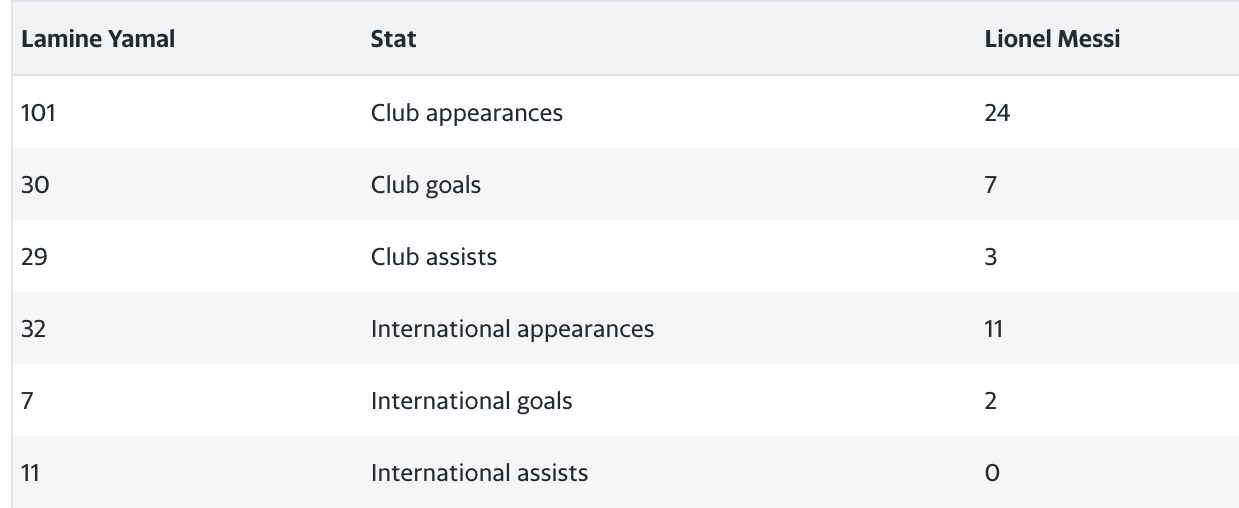This screenshot has height=508, width=1239.
Task: Select the International goals row label
Action: tap(471, 401)
